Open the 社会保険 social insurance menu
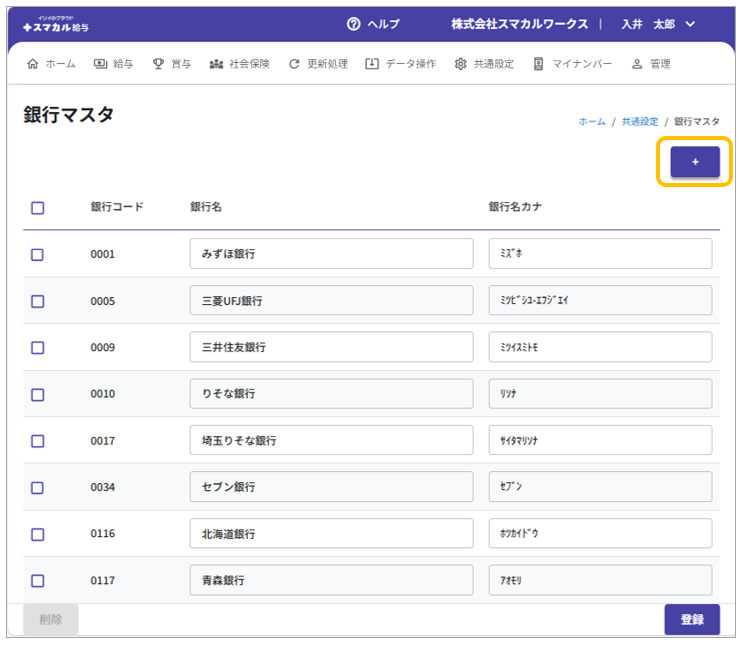 click(240, 64)
